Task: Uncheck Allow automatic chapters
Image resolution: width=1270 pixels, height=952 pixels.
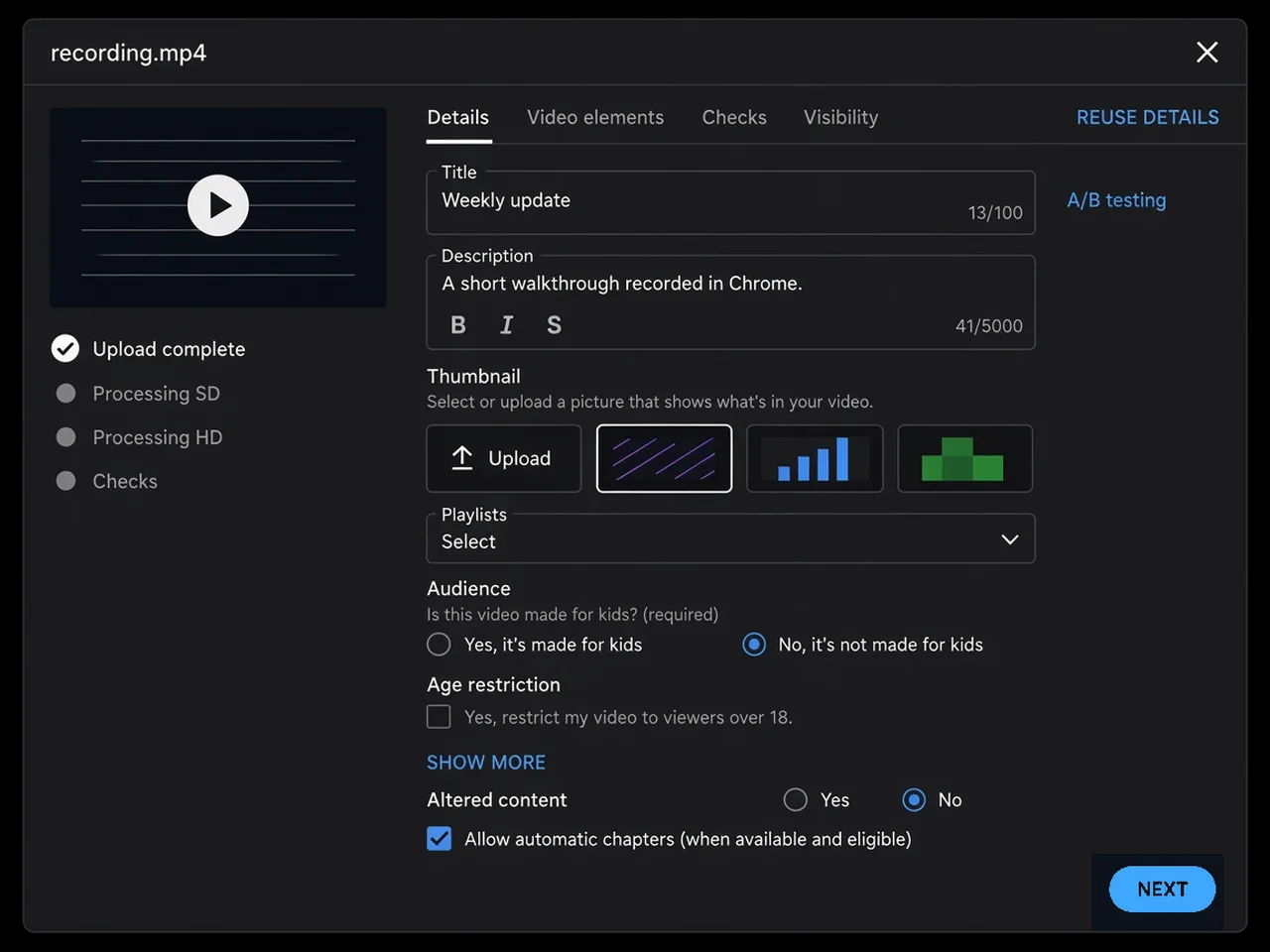Action: [x=439, y=839]
